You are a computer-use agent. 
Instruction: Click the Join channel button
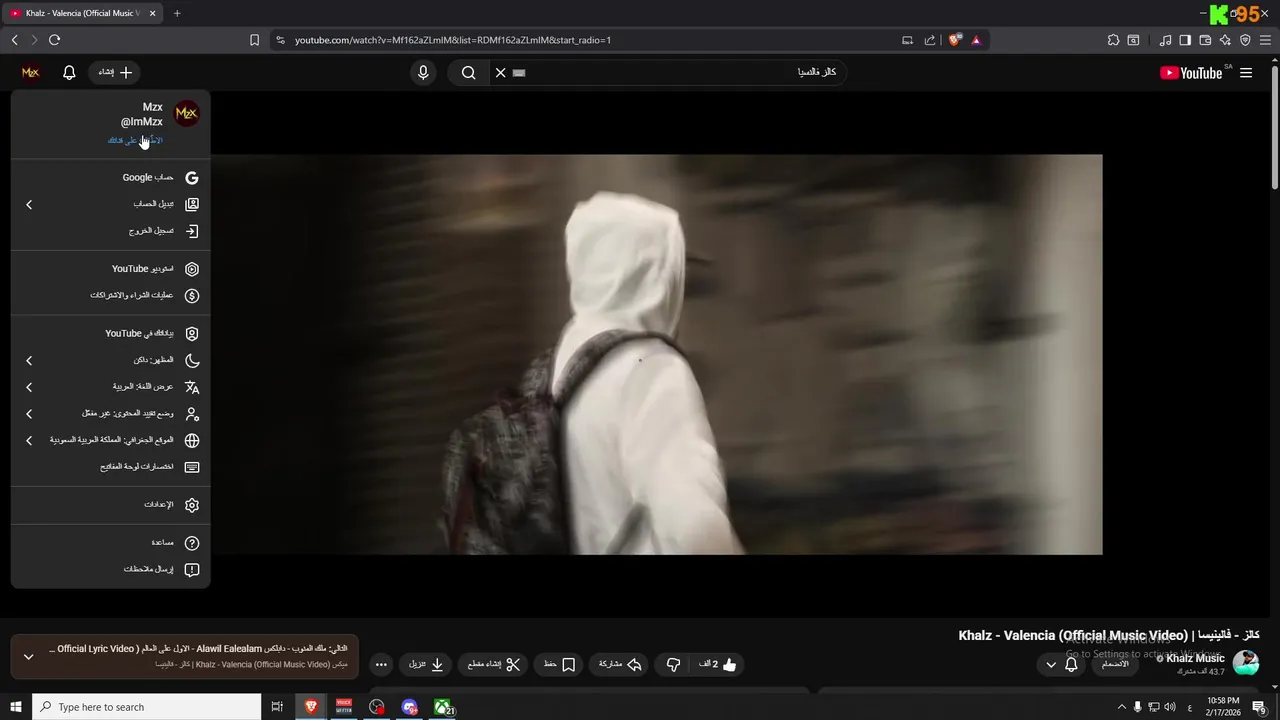click(x=1115, y=664)
